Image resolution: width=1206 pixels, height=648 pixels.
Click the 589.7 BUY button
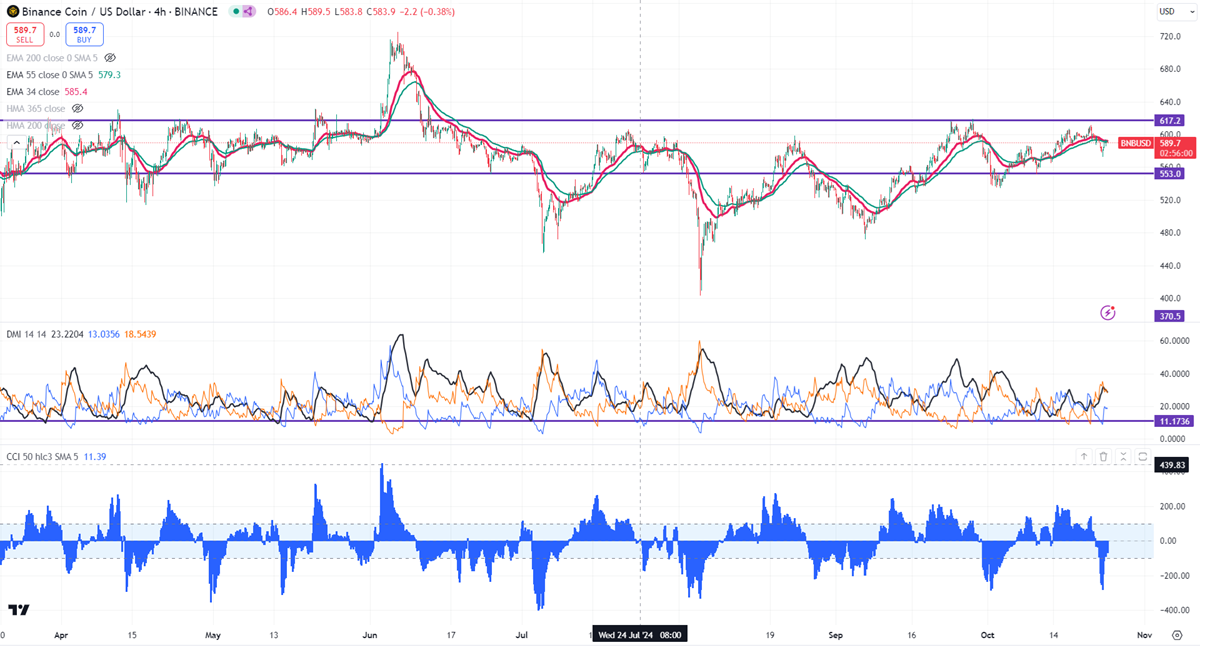[x=85, y=34]
